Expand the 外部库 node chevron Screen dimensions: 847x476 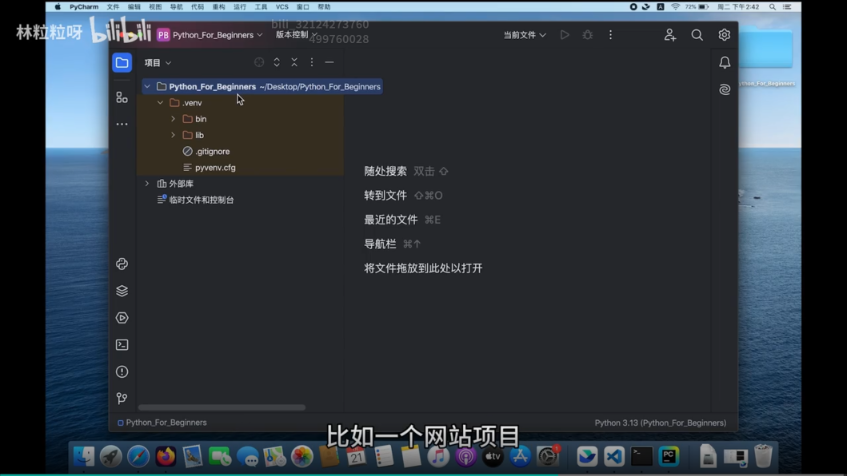[x=147, y=184]
